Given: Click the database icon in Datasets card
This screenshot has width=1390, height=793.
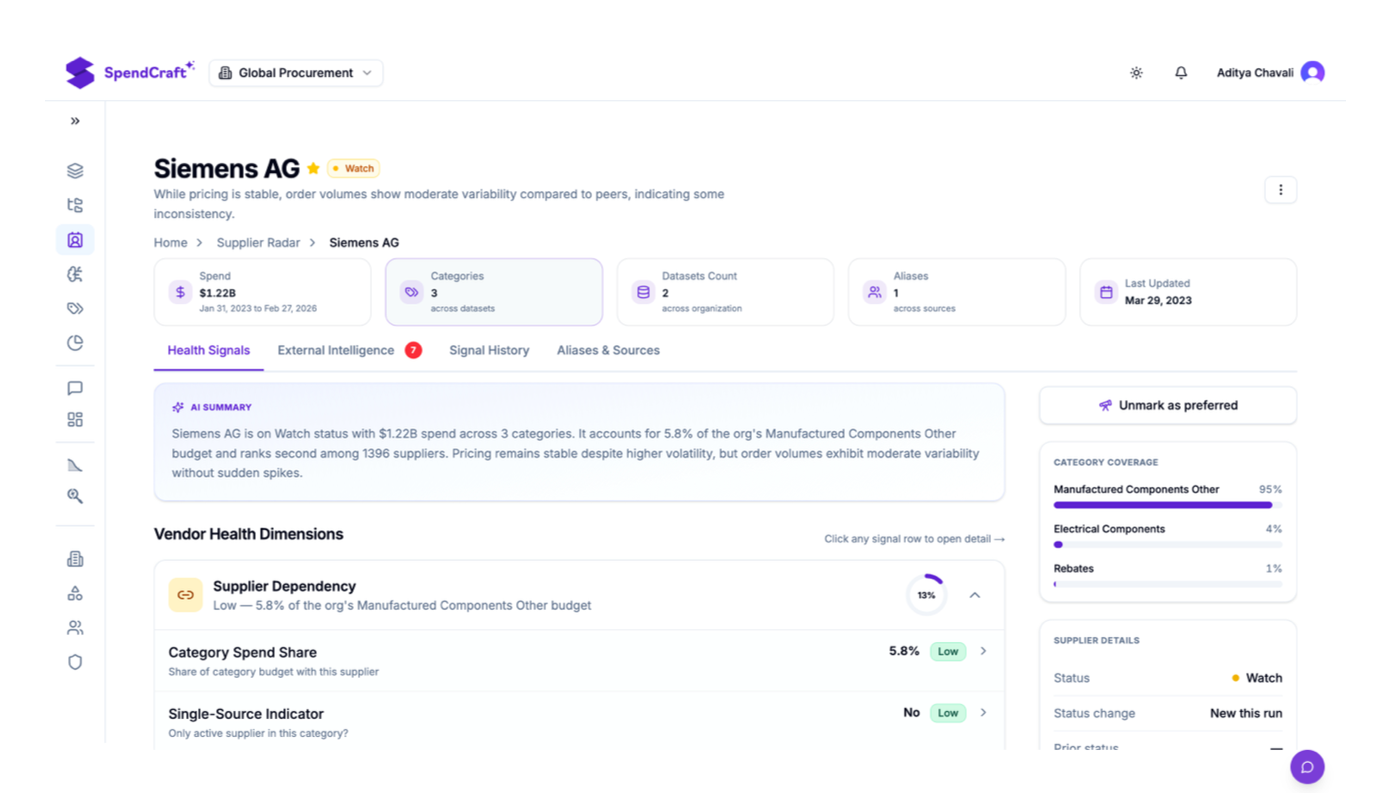Looking at the screenshot, I should click(x=643, y=292).
